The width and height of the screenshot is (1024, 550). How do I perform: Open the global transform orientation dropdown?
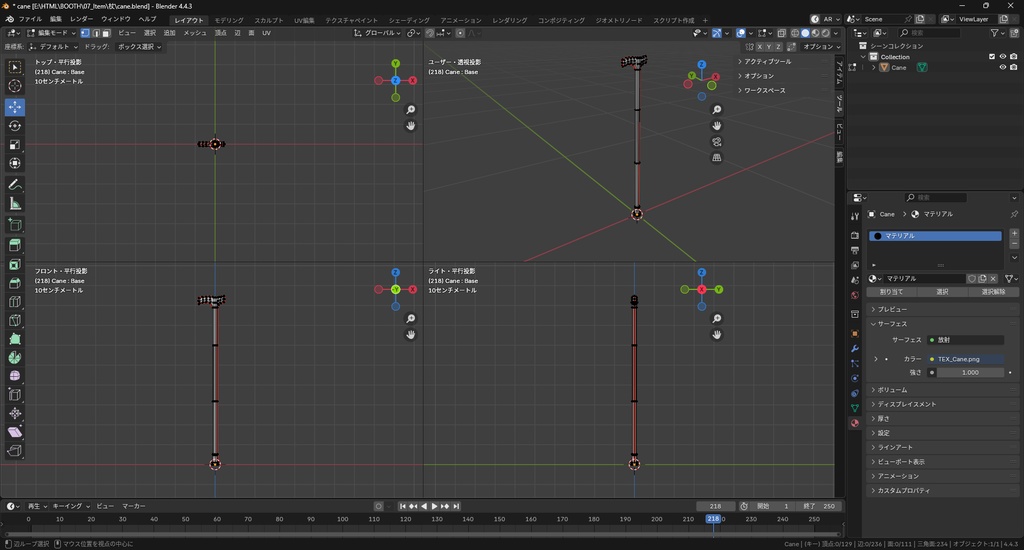(x=377, y=33)
